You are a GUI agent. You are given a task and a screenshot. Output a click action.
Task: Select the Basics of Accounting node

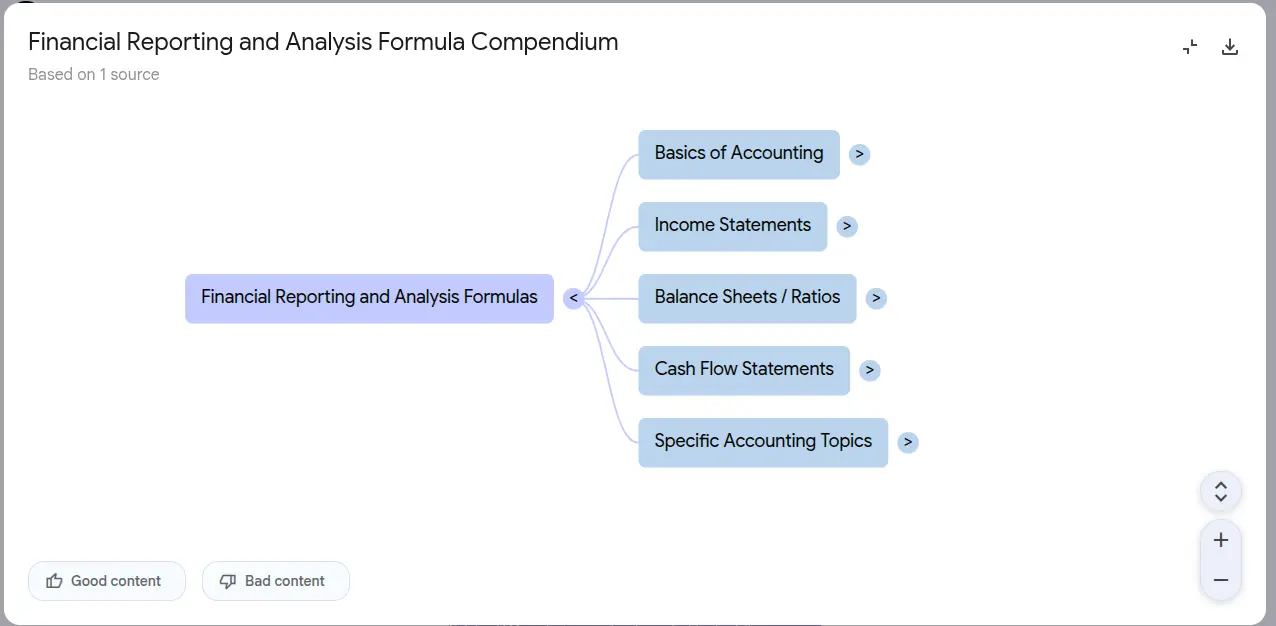pos(738,154)
